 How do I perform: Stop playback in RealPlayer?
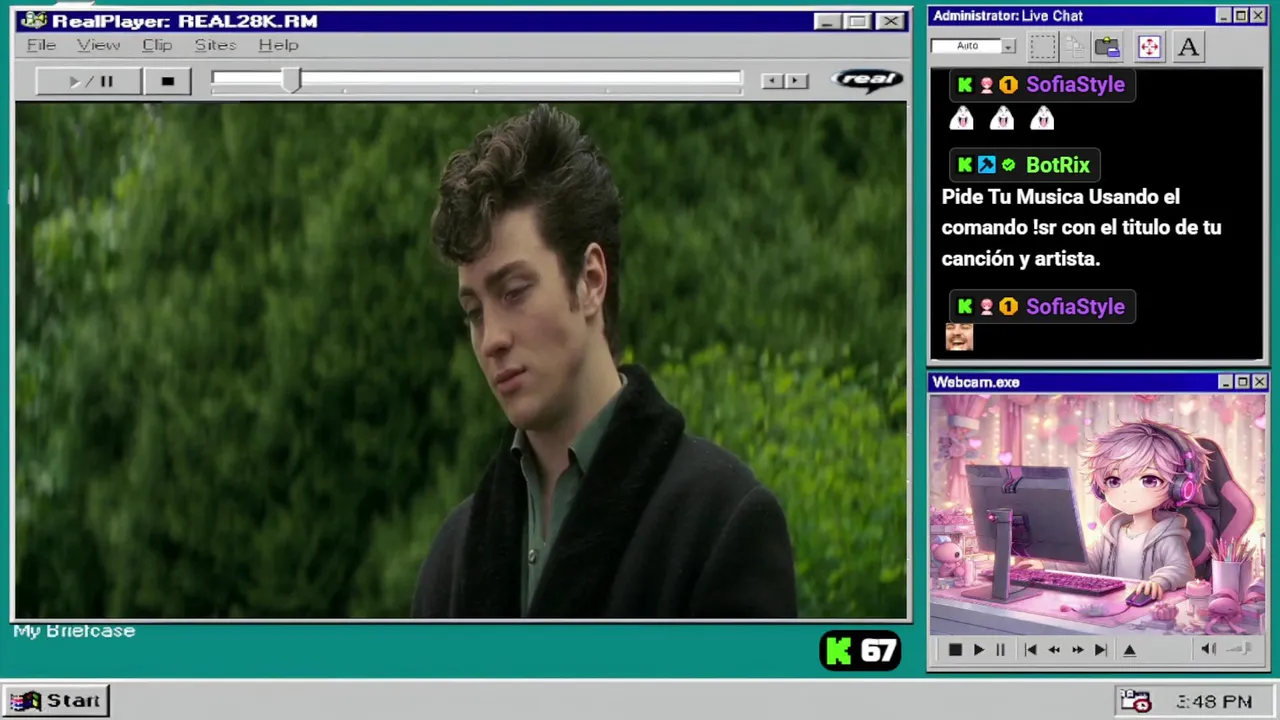tap(167, 82)
